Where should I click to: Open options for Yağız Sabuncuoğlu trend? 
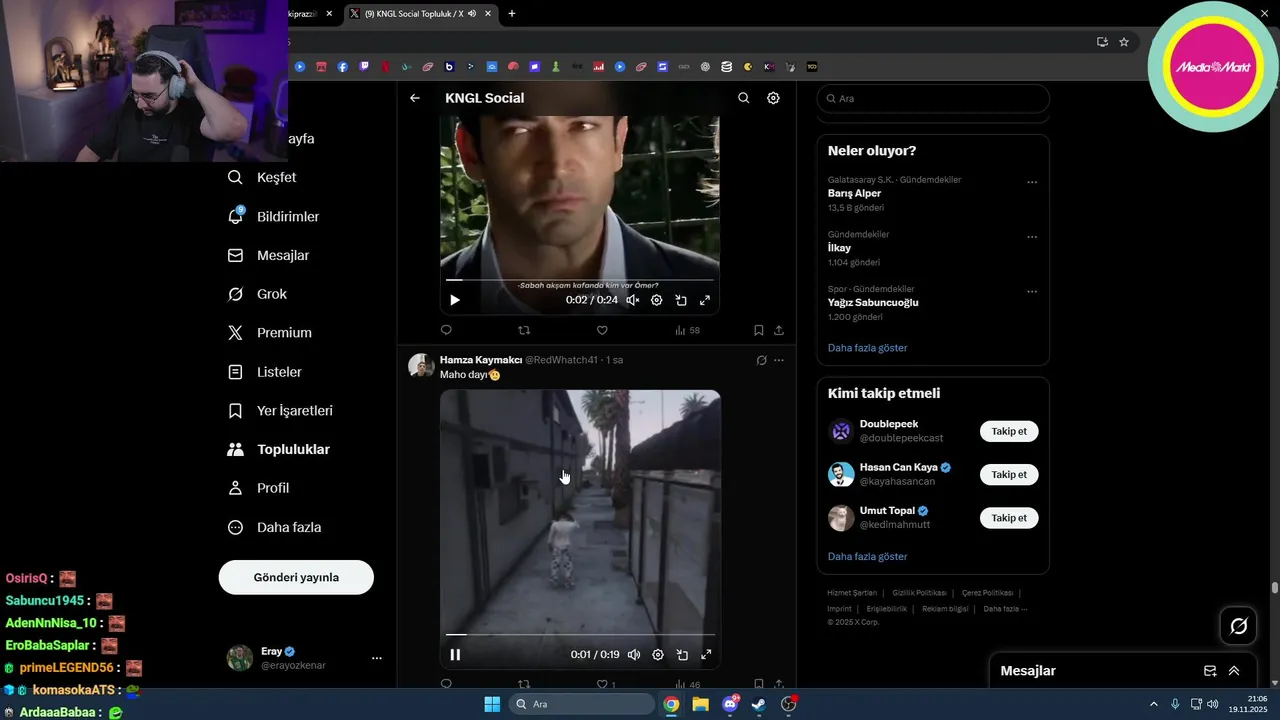pos(1032,291)
